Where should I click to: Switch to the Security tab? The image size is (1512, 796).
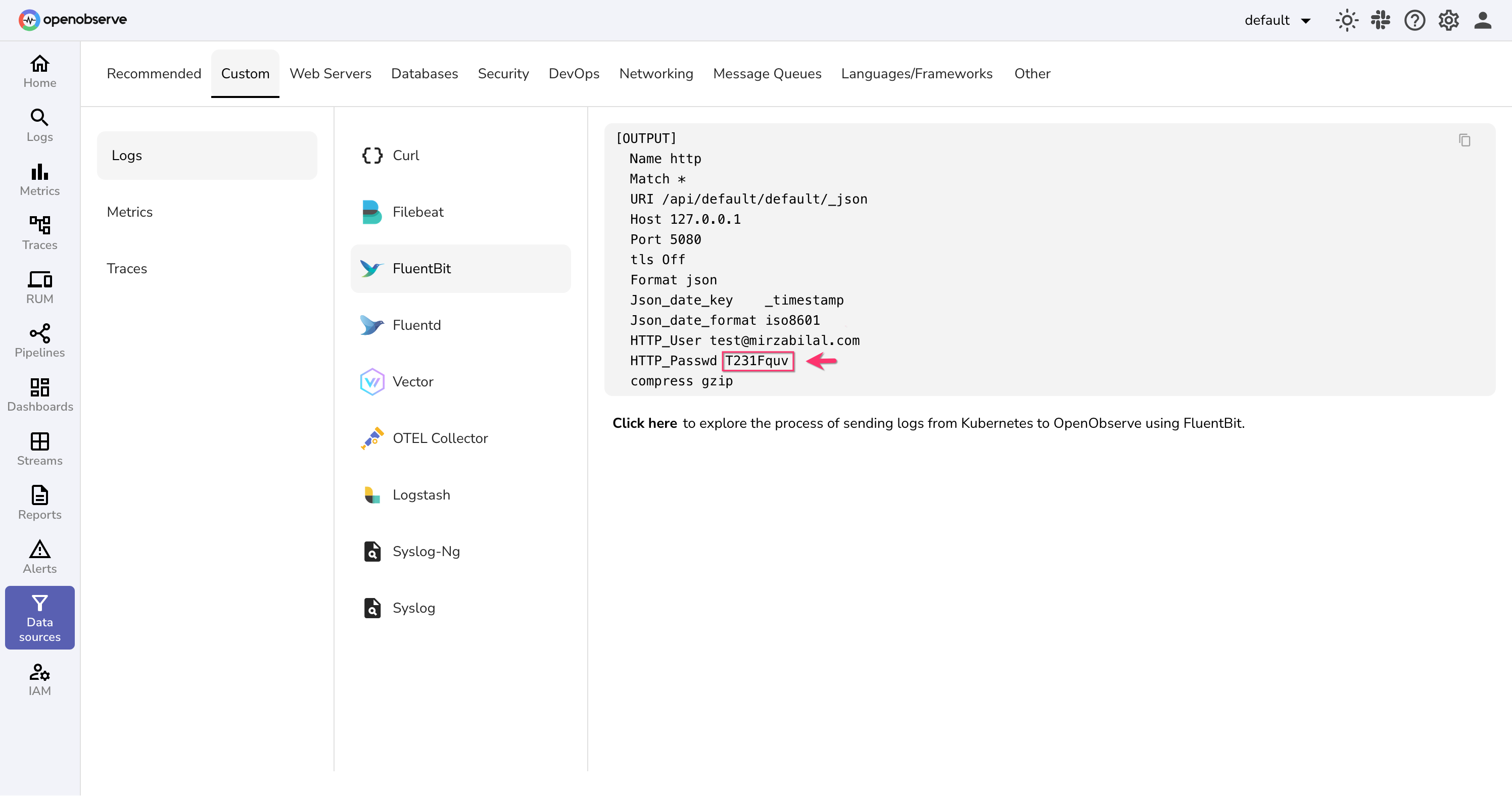tap(503, 73)
